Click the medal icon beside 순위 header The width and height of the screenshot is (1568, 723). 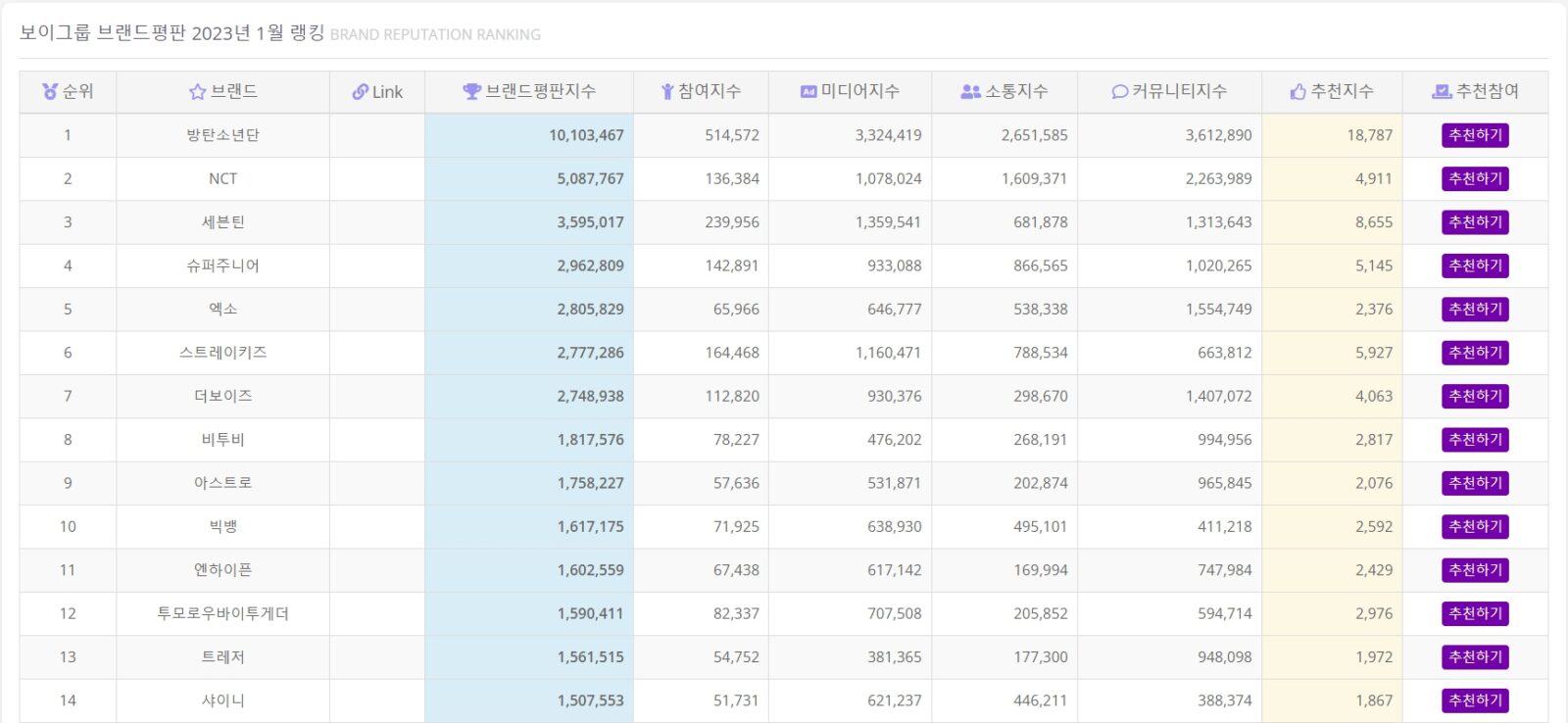click(50, 91)
